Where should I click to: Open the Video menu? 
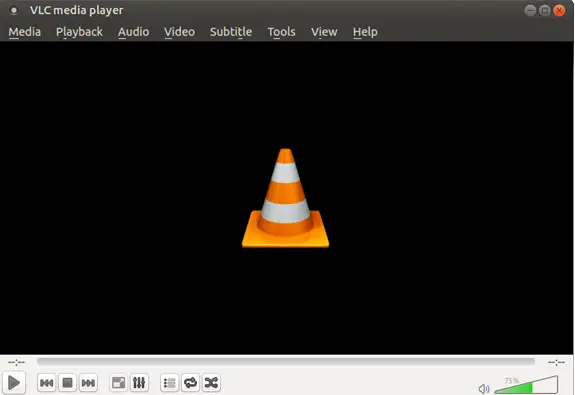coord(179,32)
